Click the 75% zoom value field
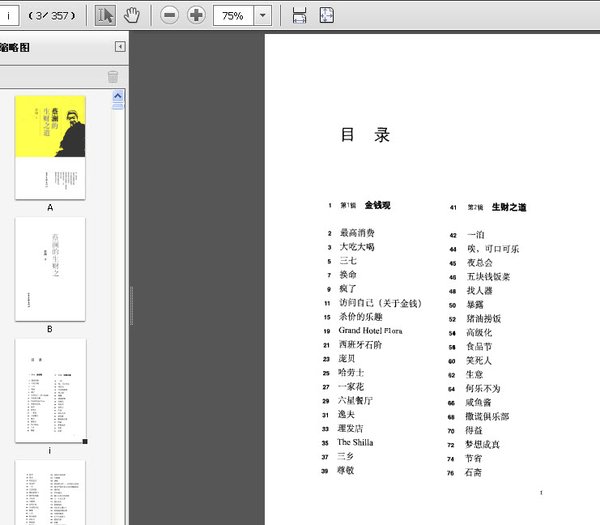 pyautogui.click(x=232, y=16)
